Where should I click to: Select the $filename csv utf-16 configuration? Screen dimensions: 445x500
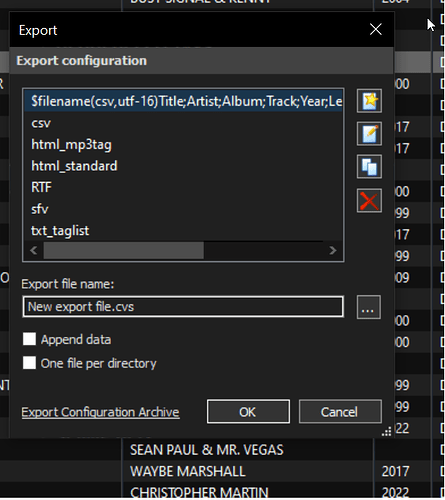183,101
